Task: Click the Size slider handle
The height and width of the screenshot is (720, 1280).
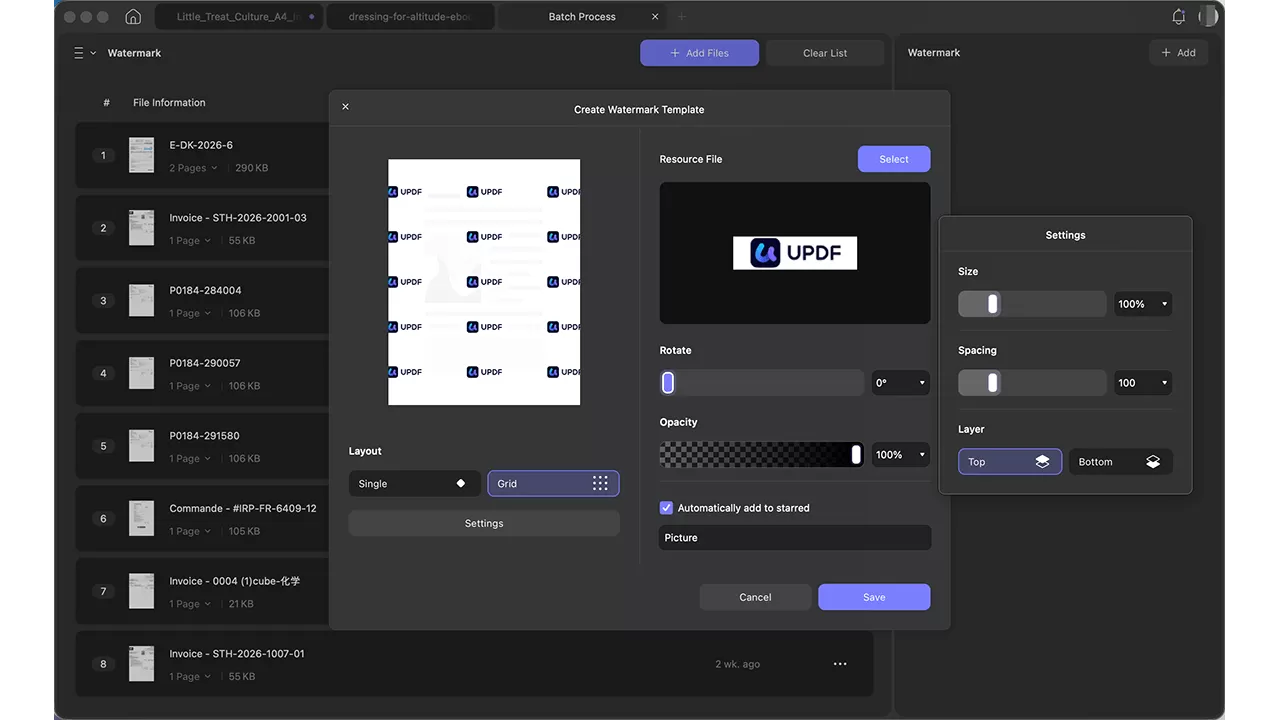Action: [993, 304]
